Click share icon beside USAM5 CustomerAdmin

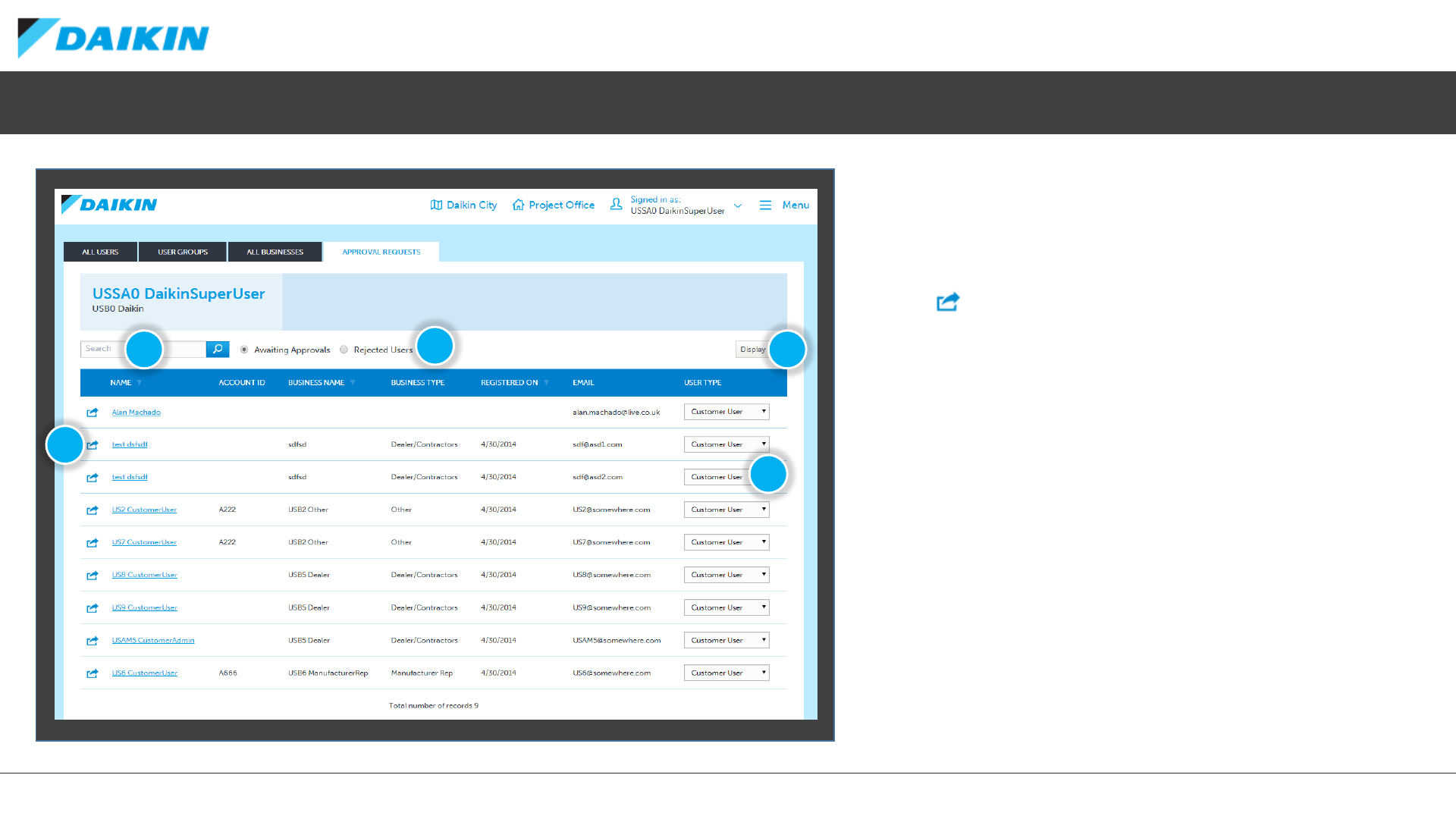[93, 641]
